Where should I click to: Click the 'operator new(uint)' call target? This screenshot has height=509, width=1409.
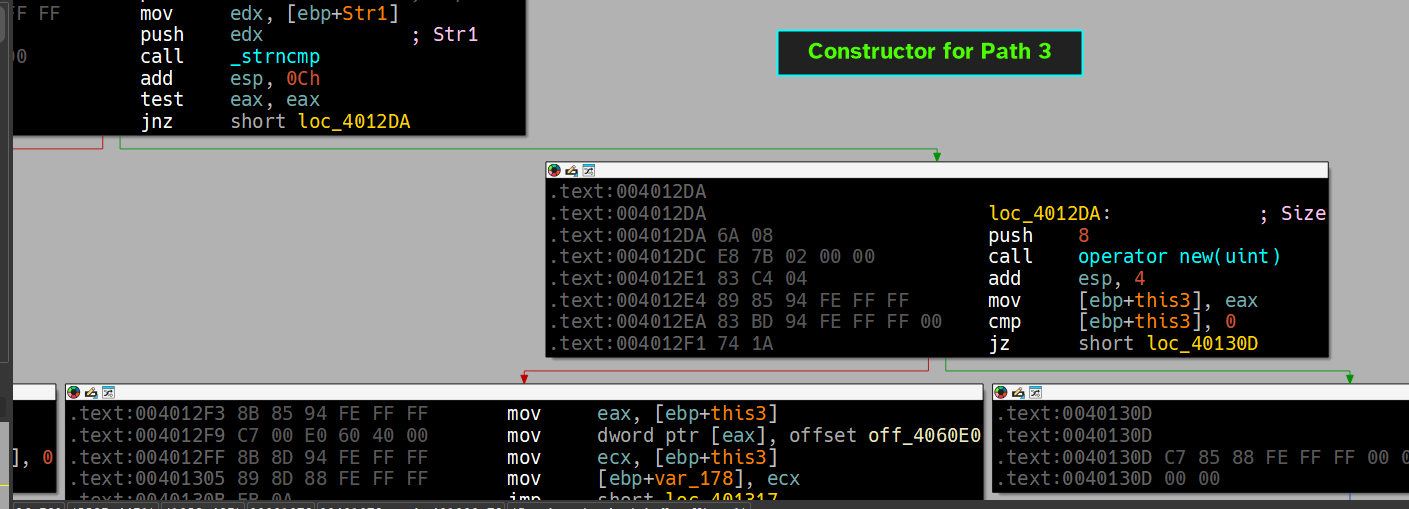pyautogui.click(x=1179, y=257)
